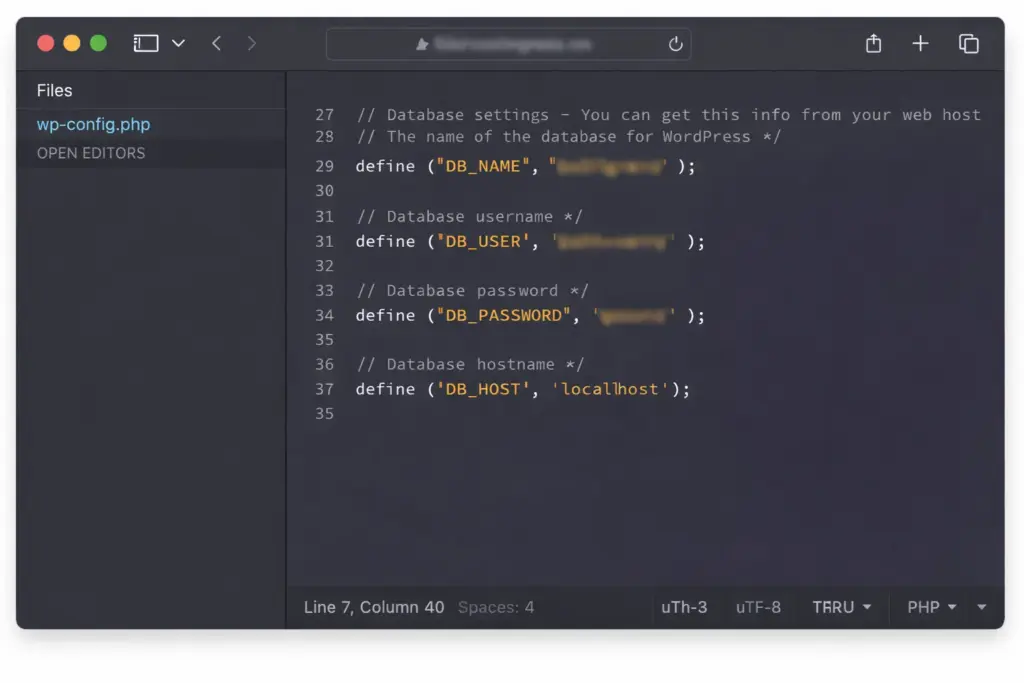1024x683 pixels.
Task: Open the PHP language dropdown
Action: point(931,607)
